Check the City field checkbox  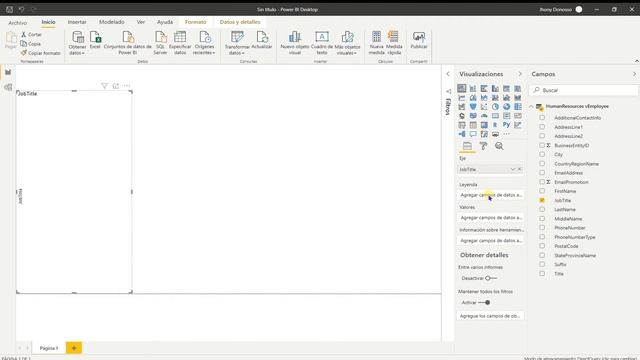click(542, 154)
